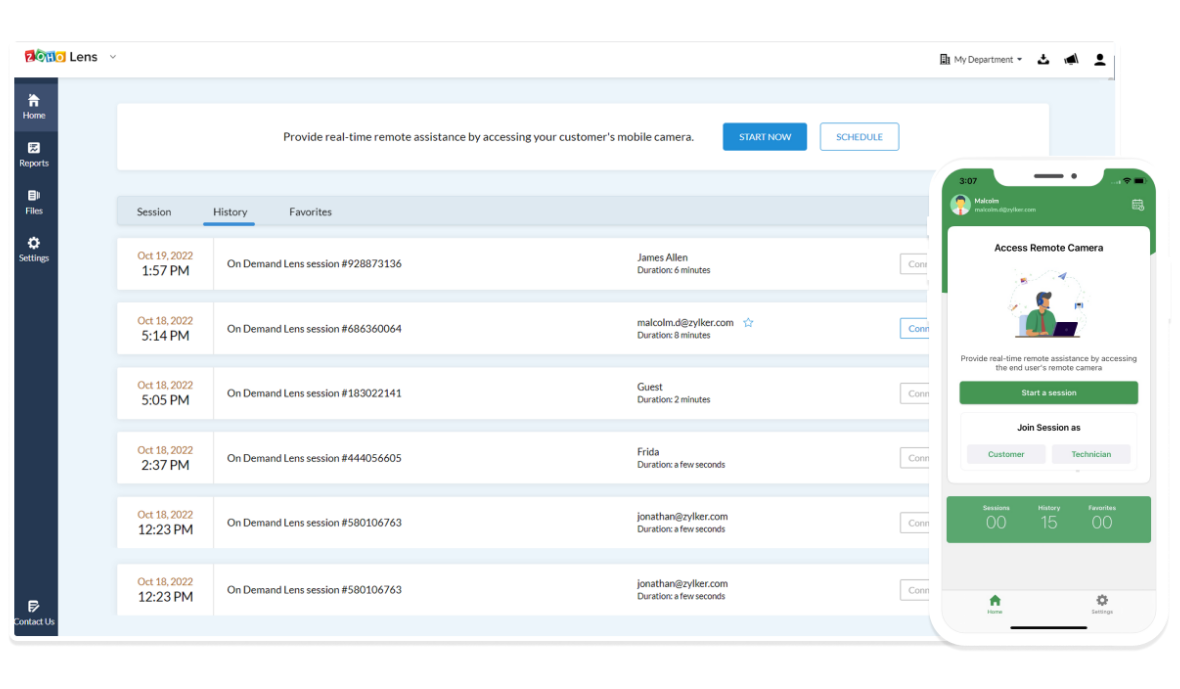Open the user profile icon

point(1099,59)
